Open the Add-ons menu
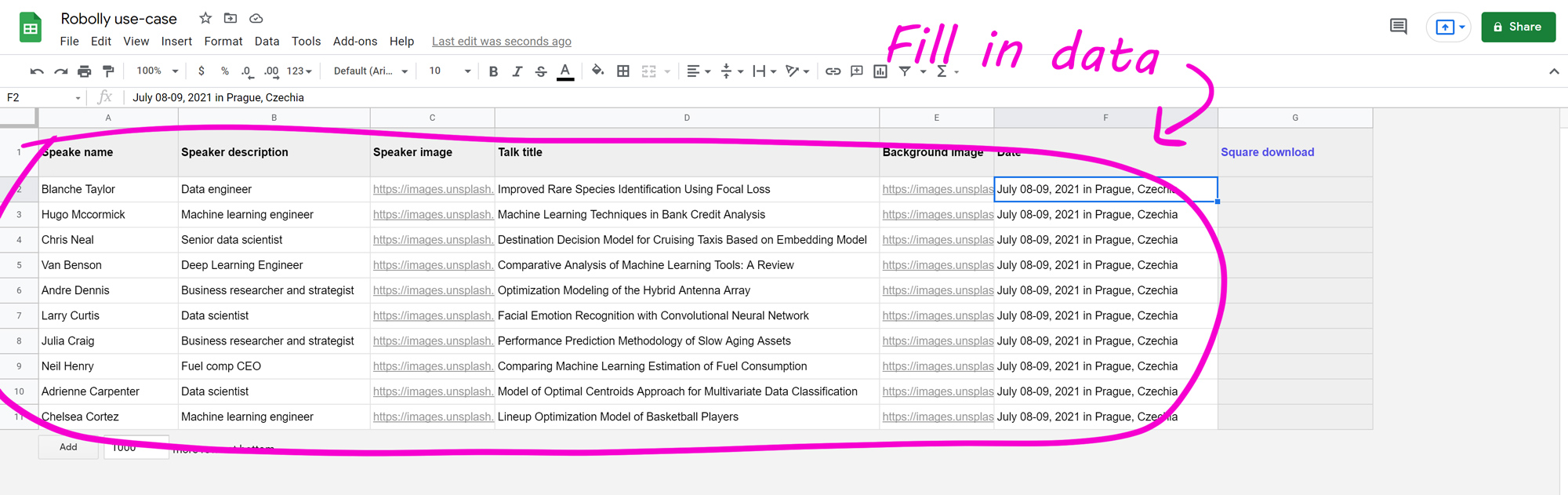The height and width of the screenshot is (495, 1568). pos(354,42)
